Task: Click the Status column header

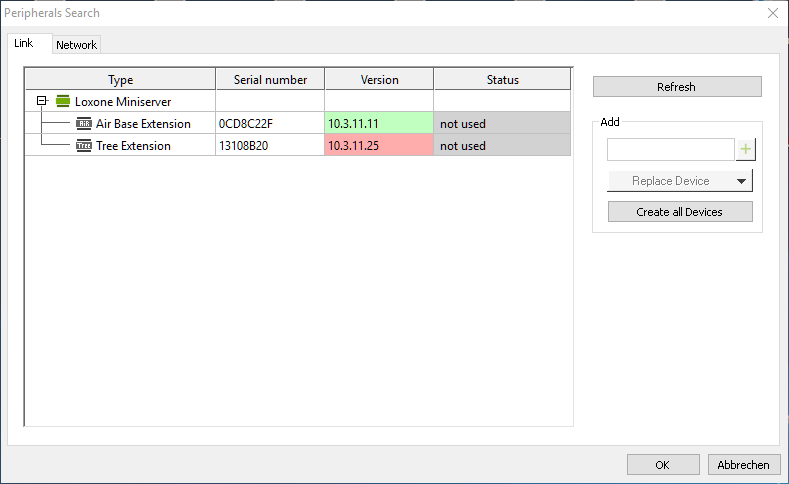Action: [x=503, y=79]
